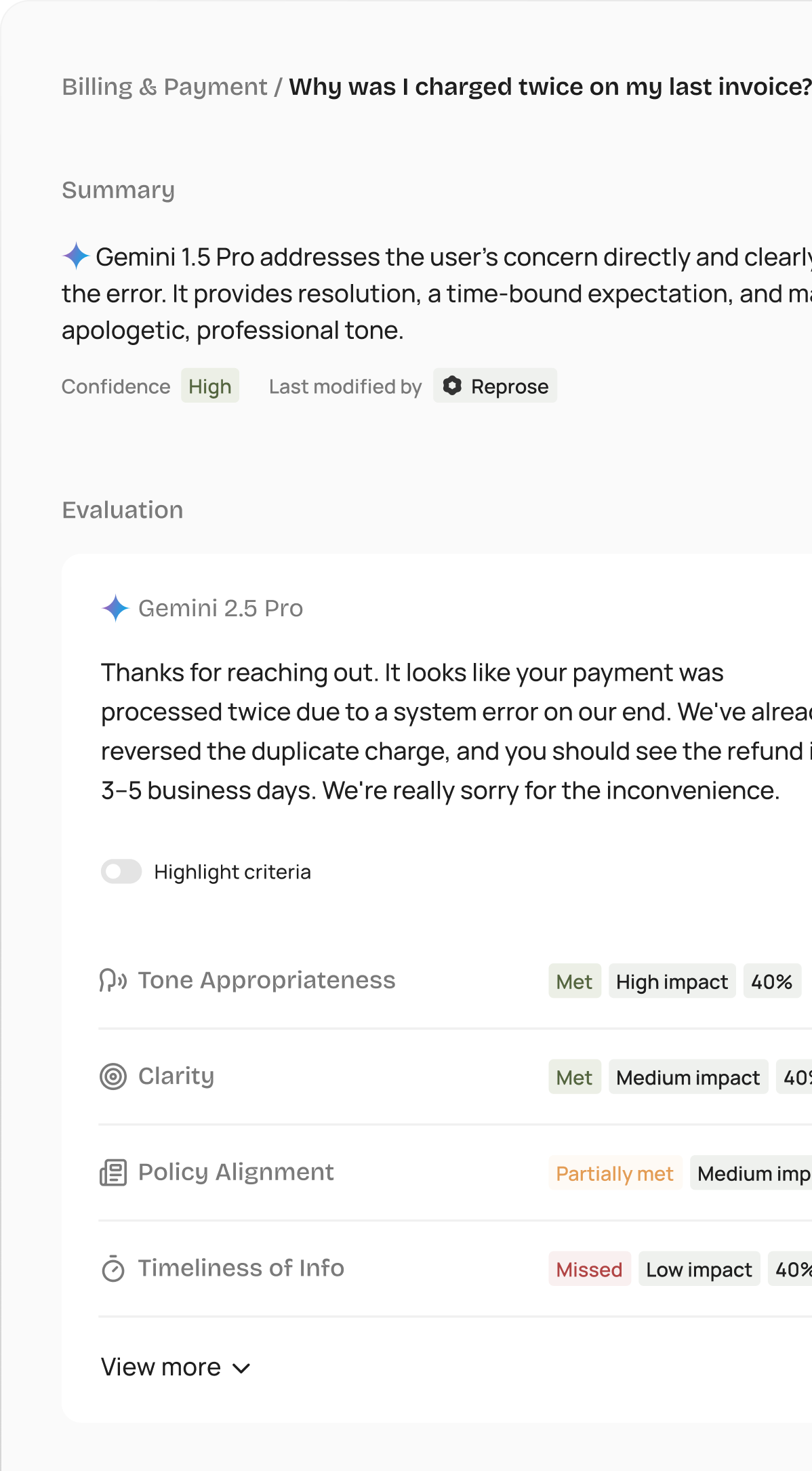
Task: Click the View more chevron arrow
Action: coord(241,1369)
